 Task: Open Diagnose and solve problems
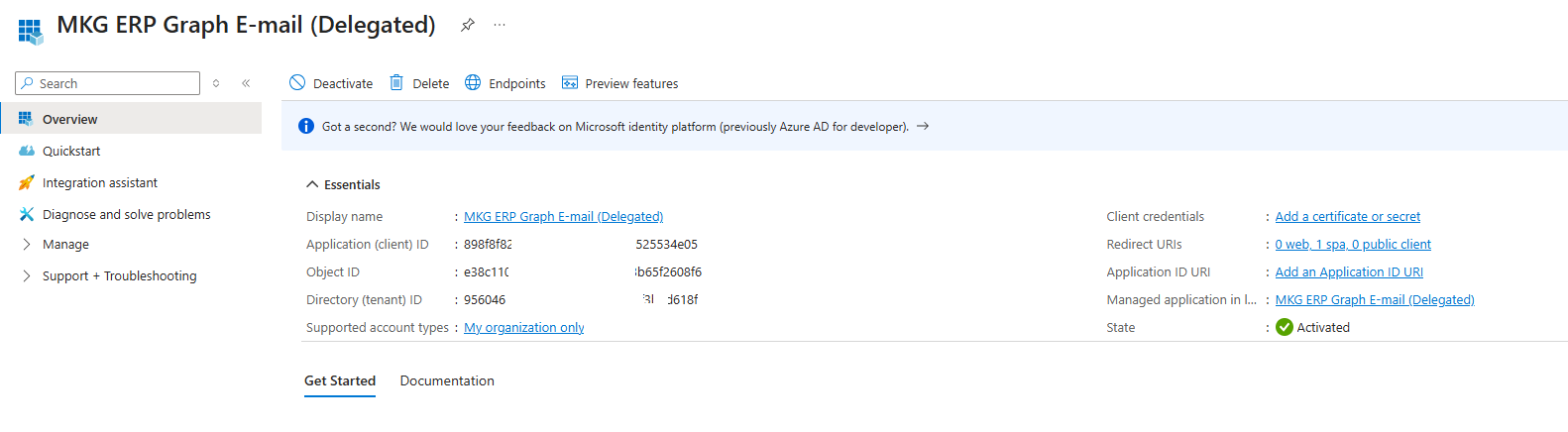click(126, 215)
